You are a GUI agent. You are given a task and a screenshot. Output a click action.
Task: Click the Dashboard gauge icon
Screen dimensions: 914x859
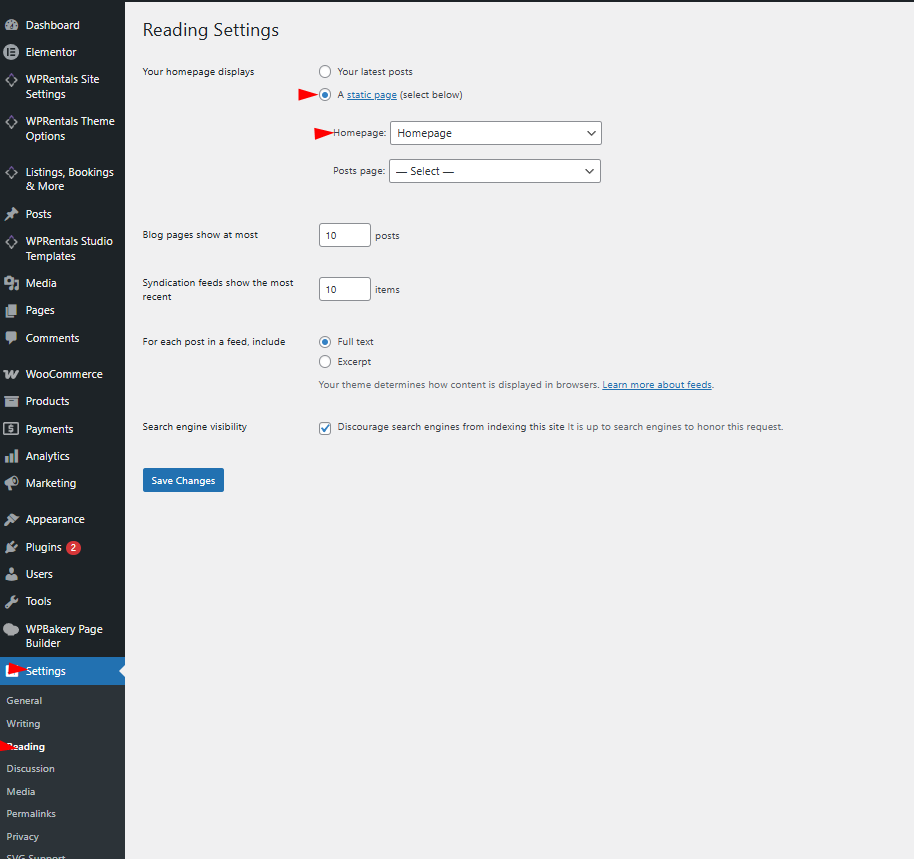[11, 25]
